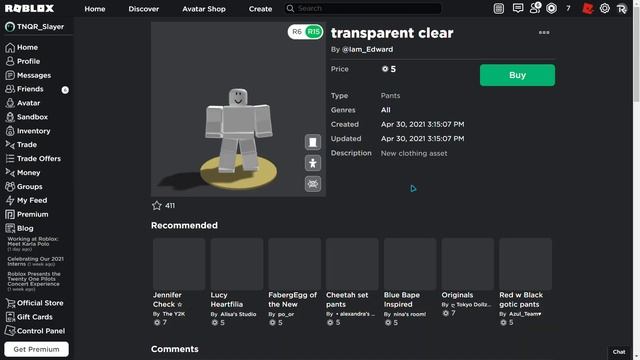Open Avatar in the left sidebar

tap(23, 103)
